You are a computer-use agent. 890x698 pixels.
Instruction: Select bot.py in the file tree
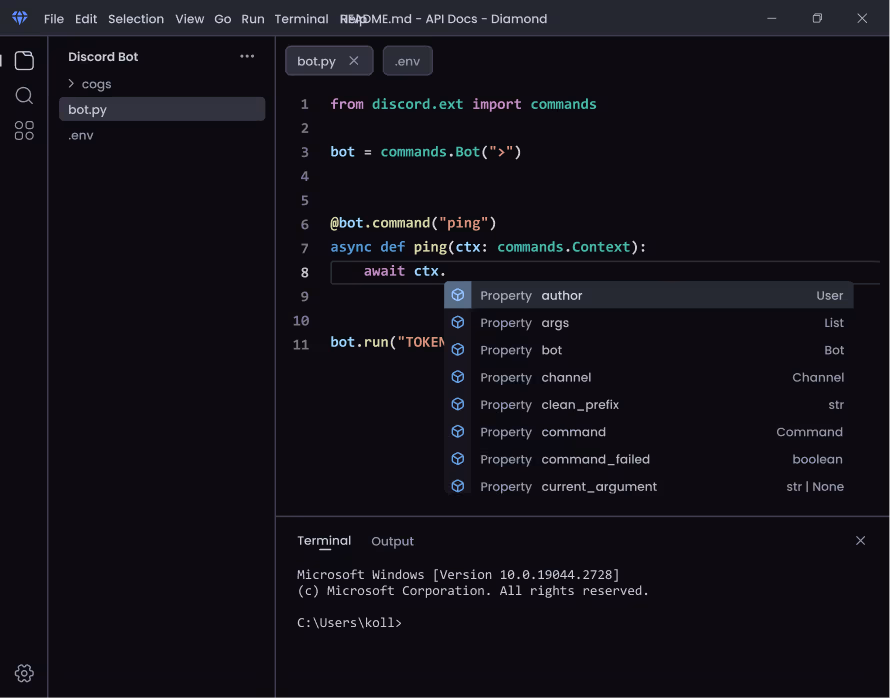click(162, 109)
